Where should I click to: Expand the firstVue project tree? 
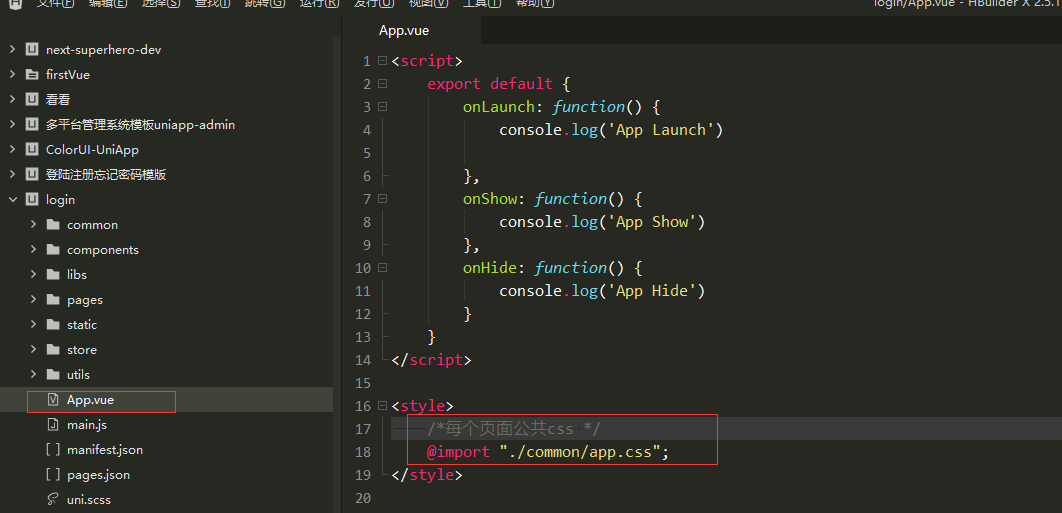point(12,75)
